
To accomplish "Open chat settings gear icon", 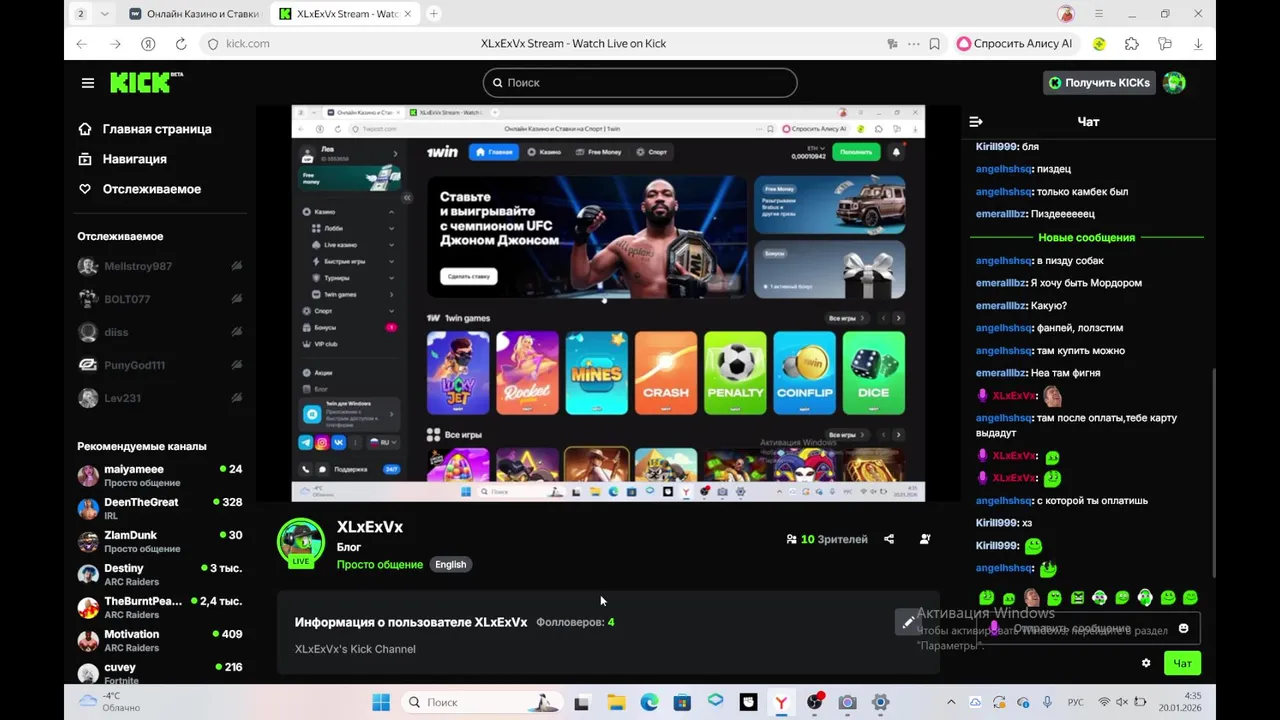I will pyautogui.click(x=1146, y=663).
